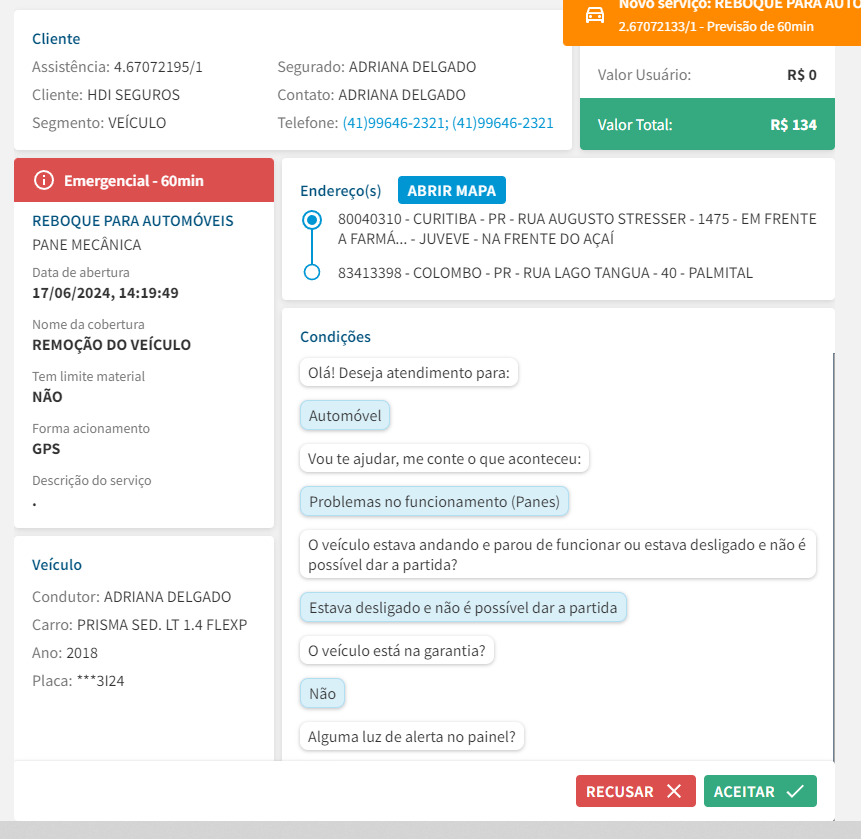Click the REMOÇÃO DO VEÍCULO coverage name
The image size is (861, 839).
tap(111, 345)
